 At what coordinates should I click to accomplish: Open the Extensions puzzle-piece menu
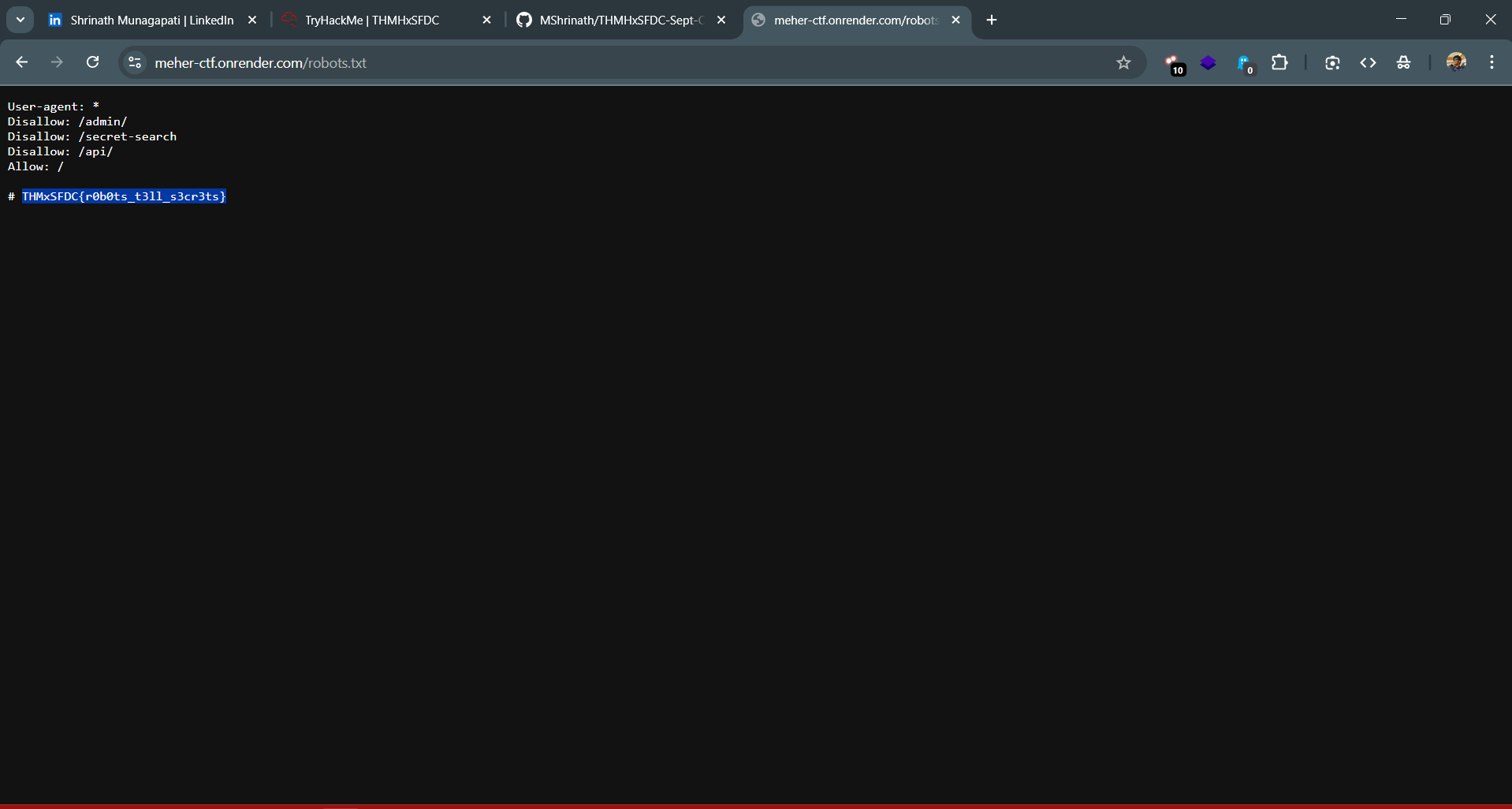tap(1279, 63)
